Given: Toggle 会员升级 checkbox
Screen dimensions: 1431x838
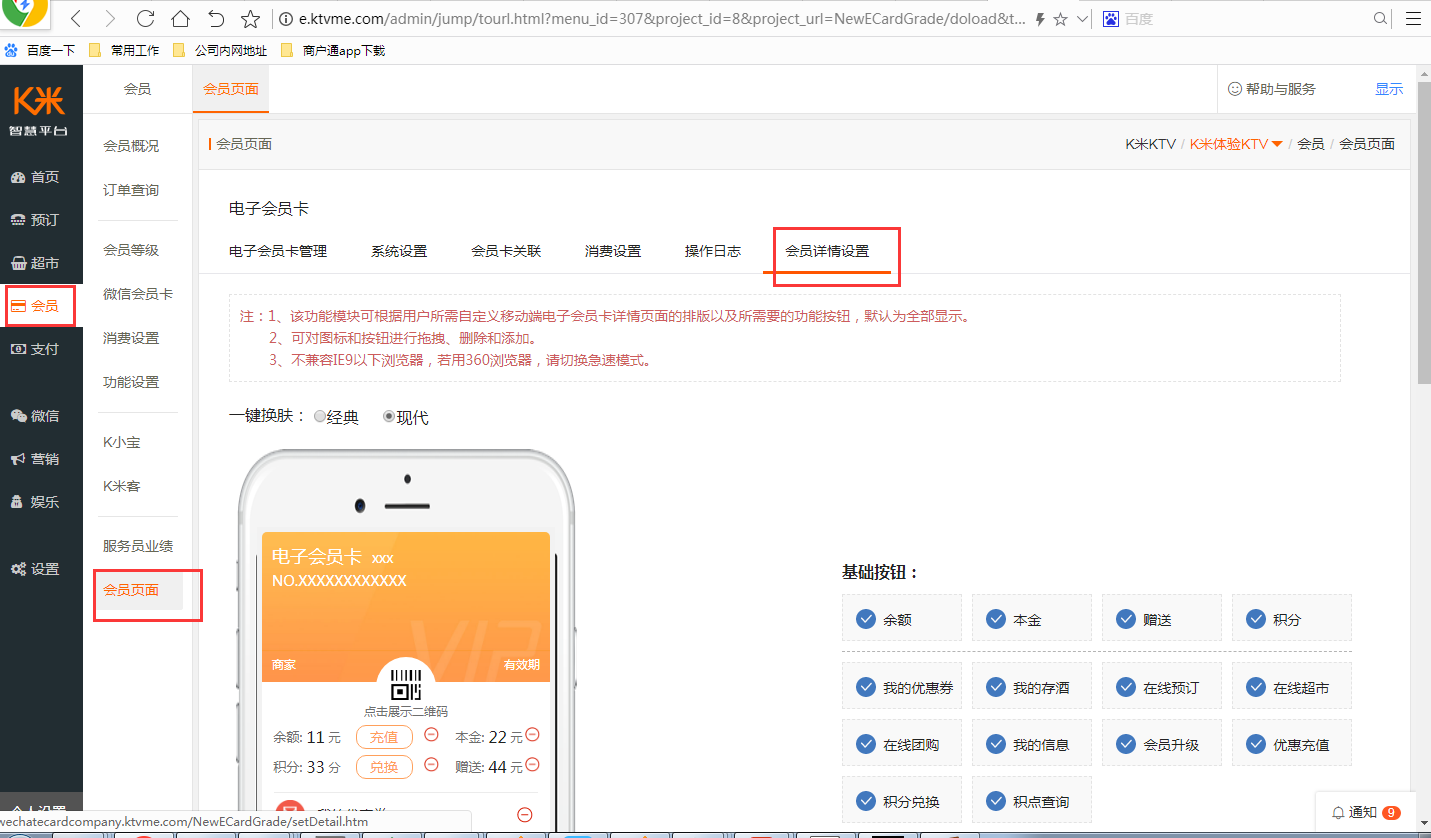Looking at the screenshot, I should (x=1126, y=744).
